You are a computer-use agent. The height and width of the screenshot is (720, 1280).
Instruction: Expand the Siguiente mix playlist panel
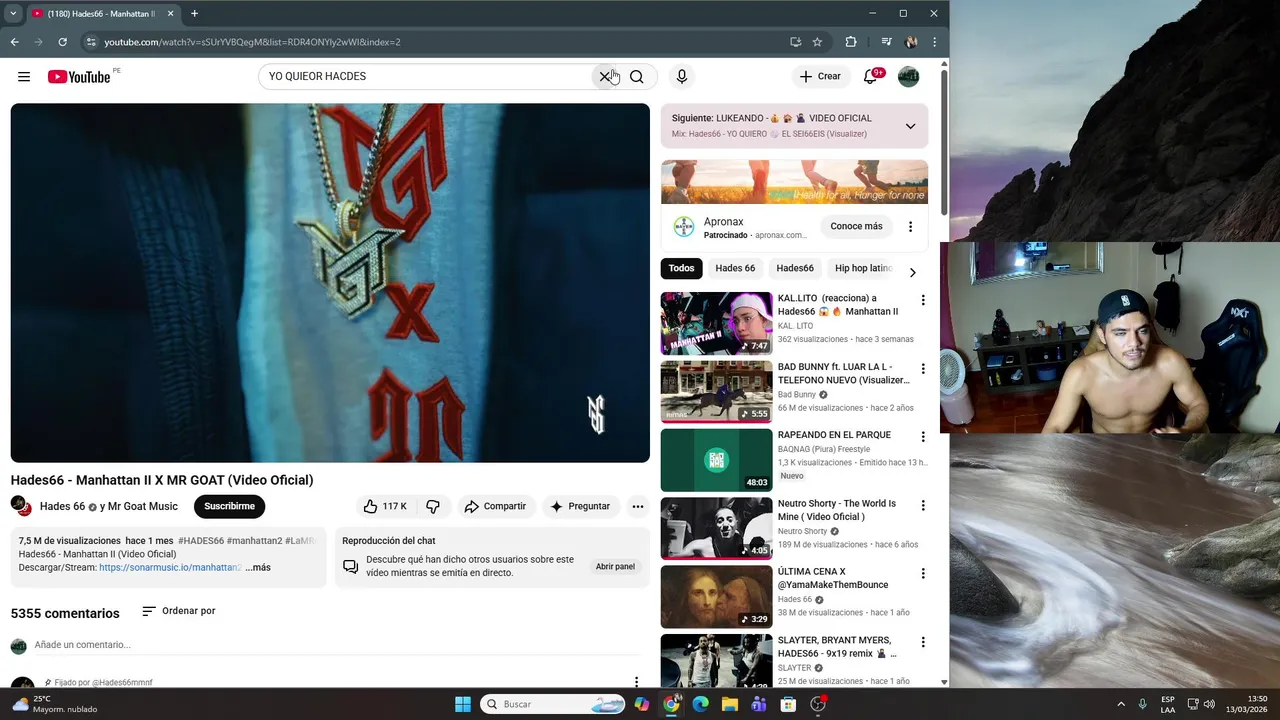tap(910, 126)
